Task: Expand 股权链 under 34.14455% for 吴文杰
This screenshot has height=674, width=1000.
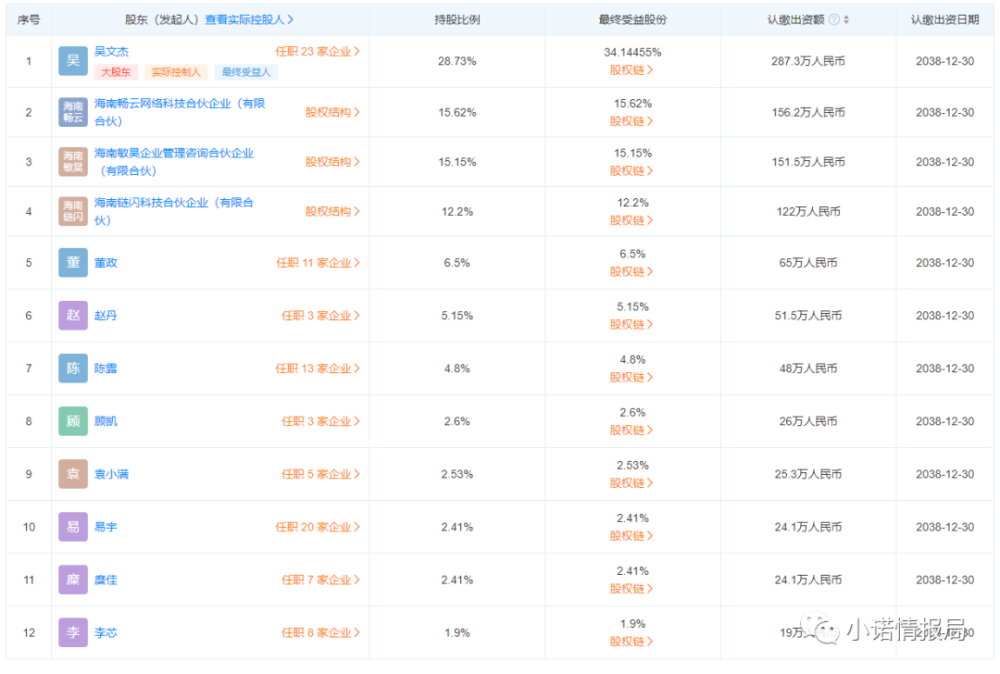Action: 631,70
